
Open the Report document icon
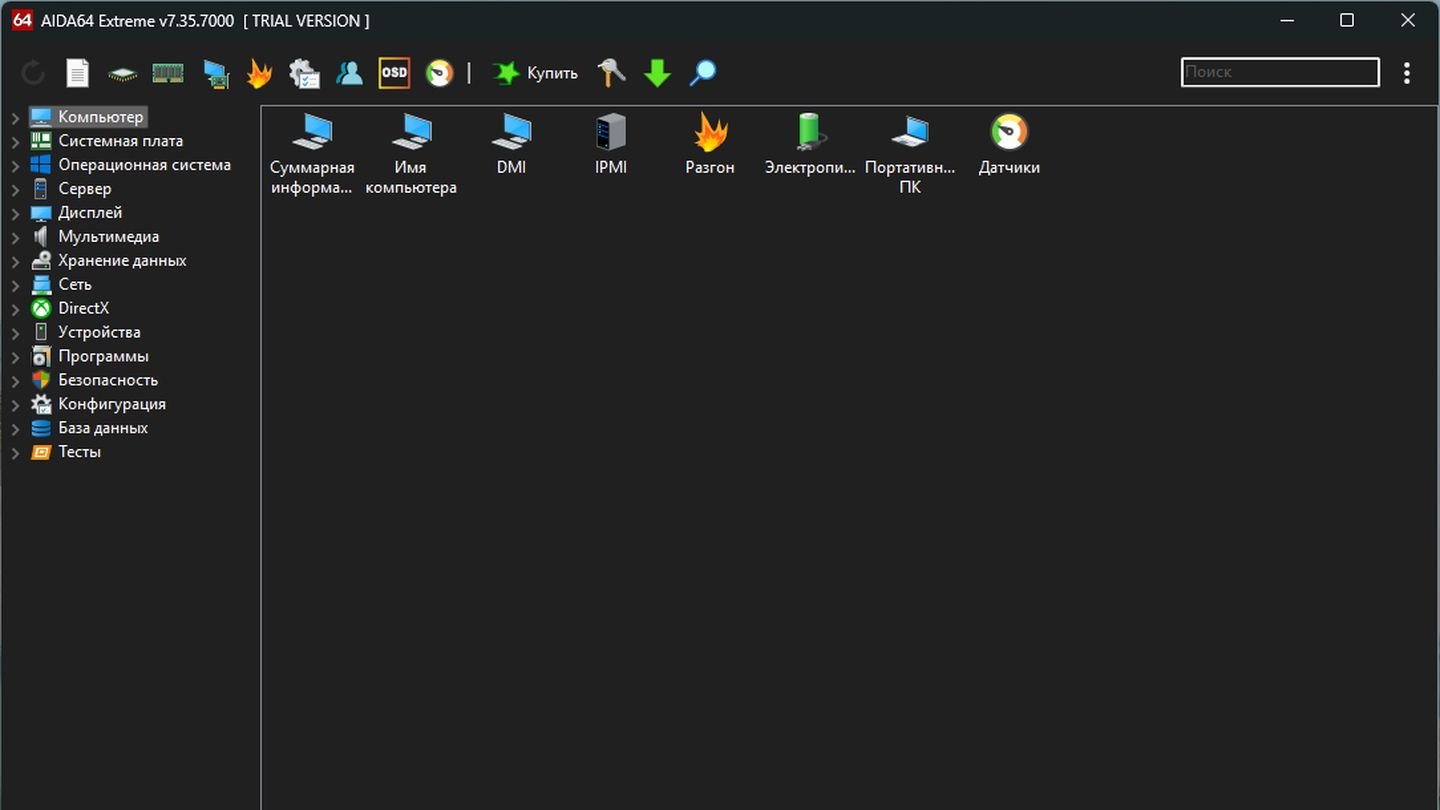coord(78,73)
